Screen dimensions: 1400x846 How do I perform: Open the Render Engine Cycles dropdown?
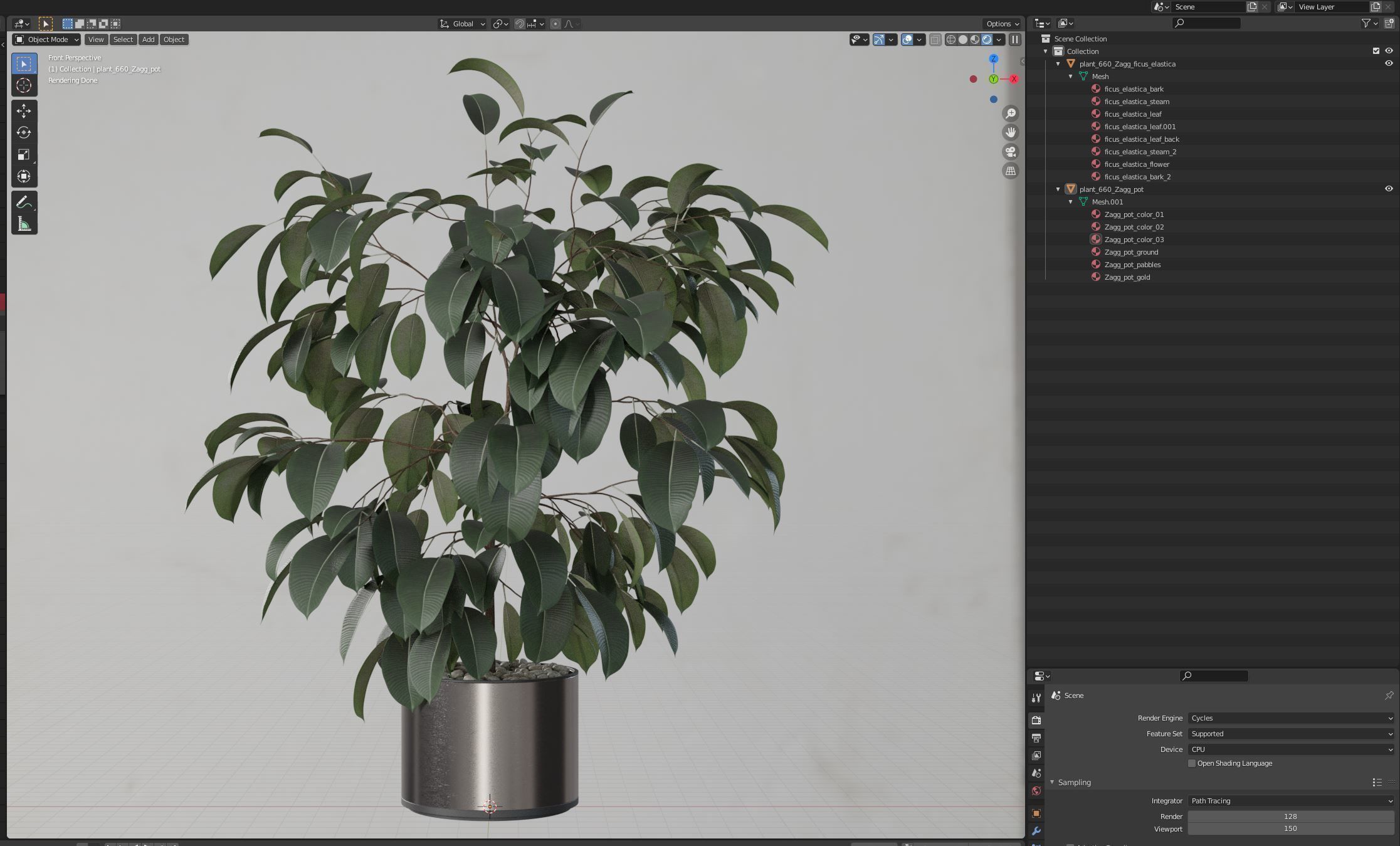[x=1290, y=718]
